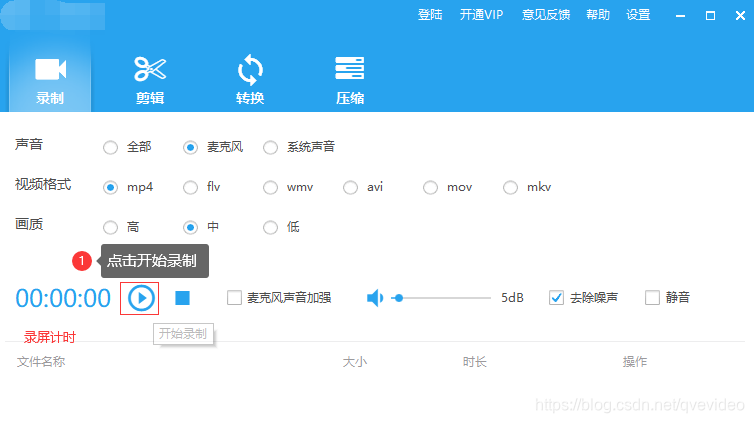The image size is (754, 423).
Task: Click the 文件名称 column header
Action: [41, 361]
